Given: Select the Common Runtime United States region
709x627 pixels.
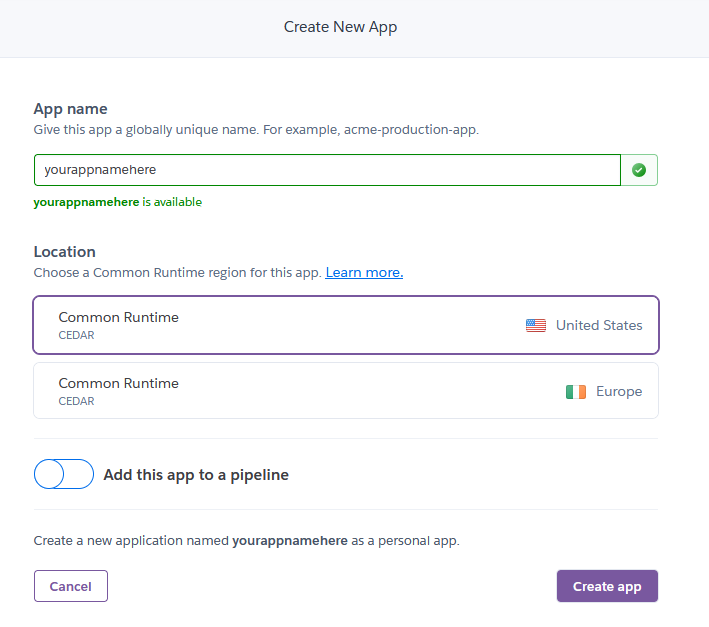Looking at the screenshot, I should point(346,325).
